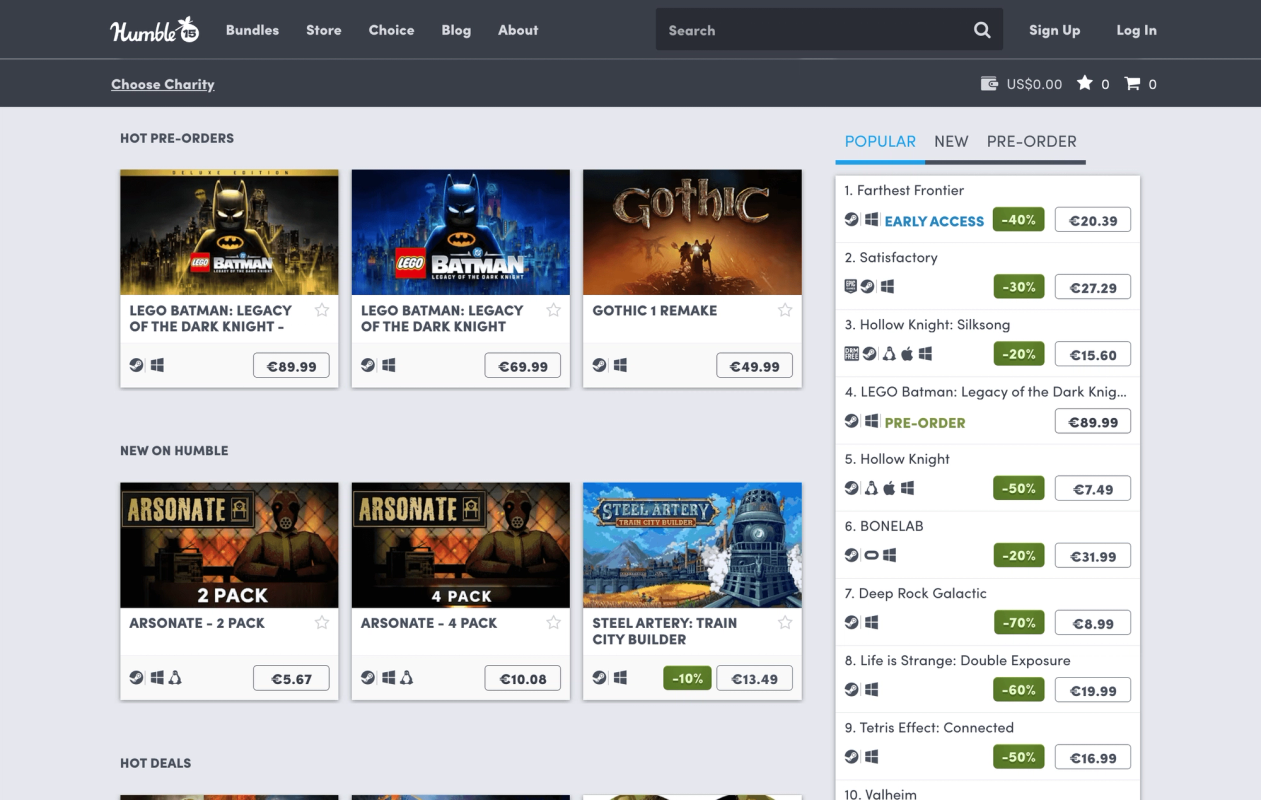Click Steam icon on Gothic 1 Remake card
Image resolution: width=1261 pixels, height=800 pixels.
pos(599,365)
